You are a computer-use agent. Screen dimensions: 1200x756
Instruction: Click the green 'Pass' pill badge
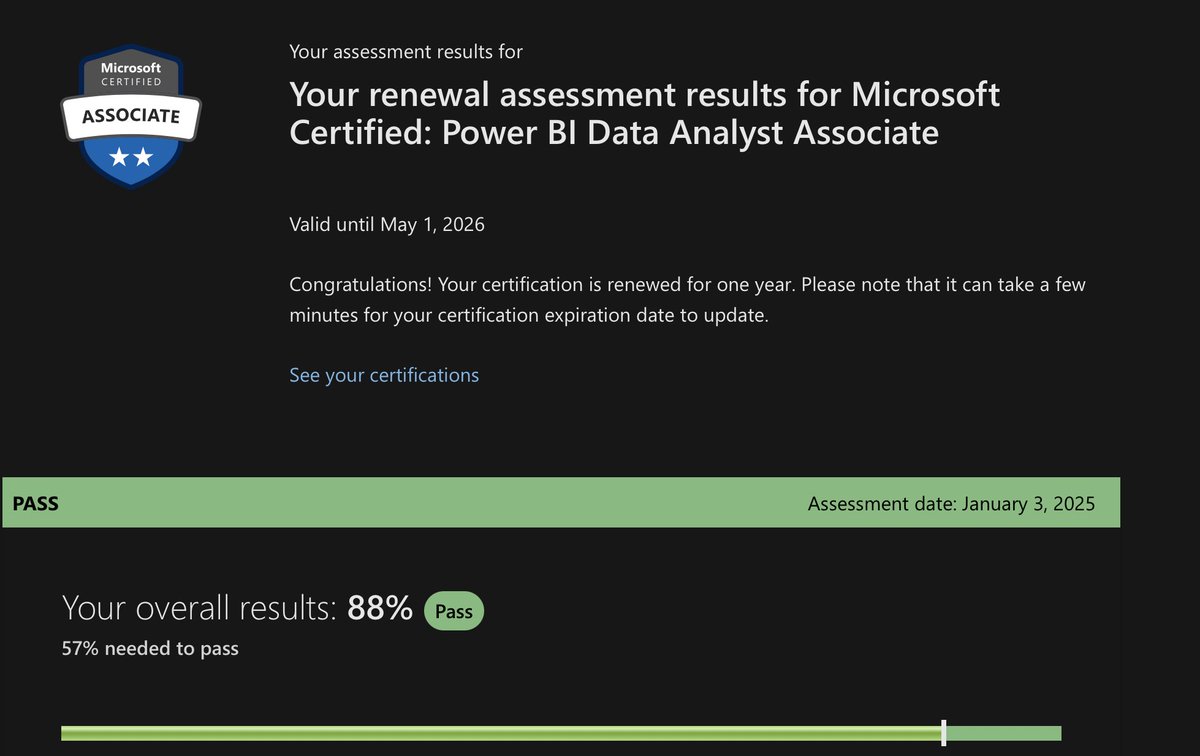454,611
